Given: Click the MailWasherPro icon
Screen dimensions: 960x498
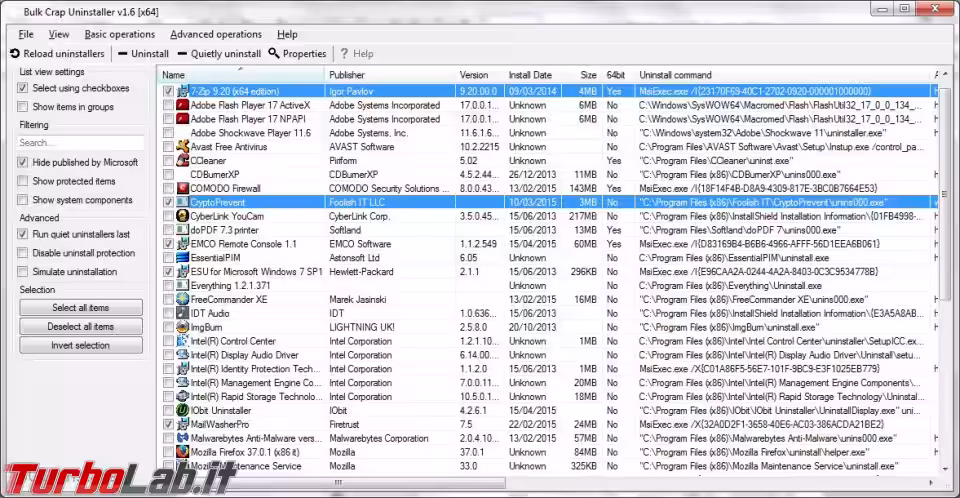Looking at the screenshot, I should coord(182,424).
